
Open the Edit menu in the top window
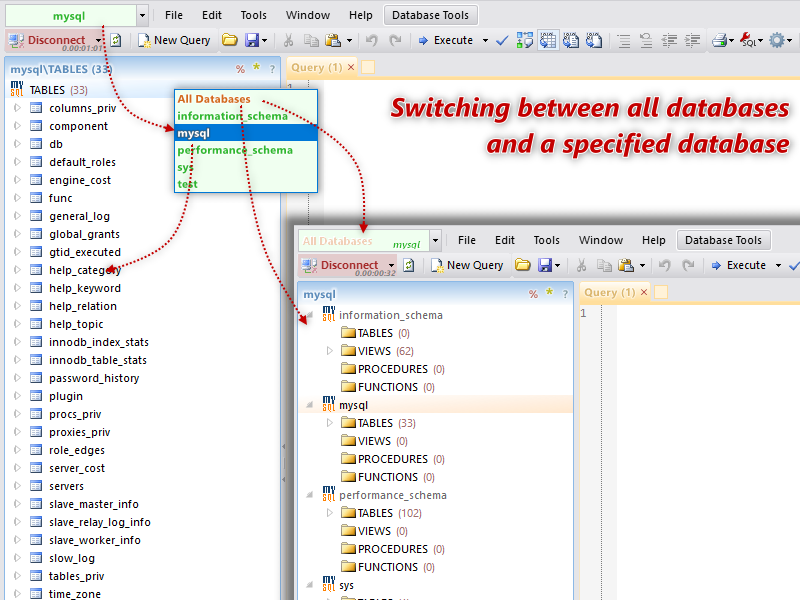(x=212, y=15)
